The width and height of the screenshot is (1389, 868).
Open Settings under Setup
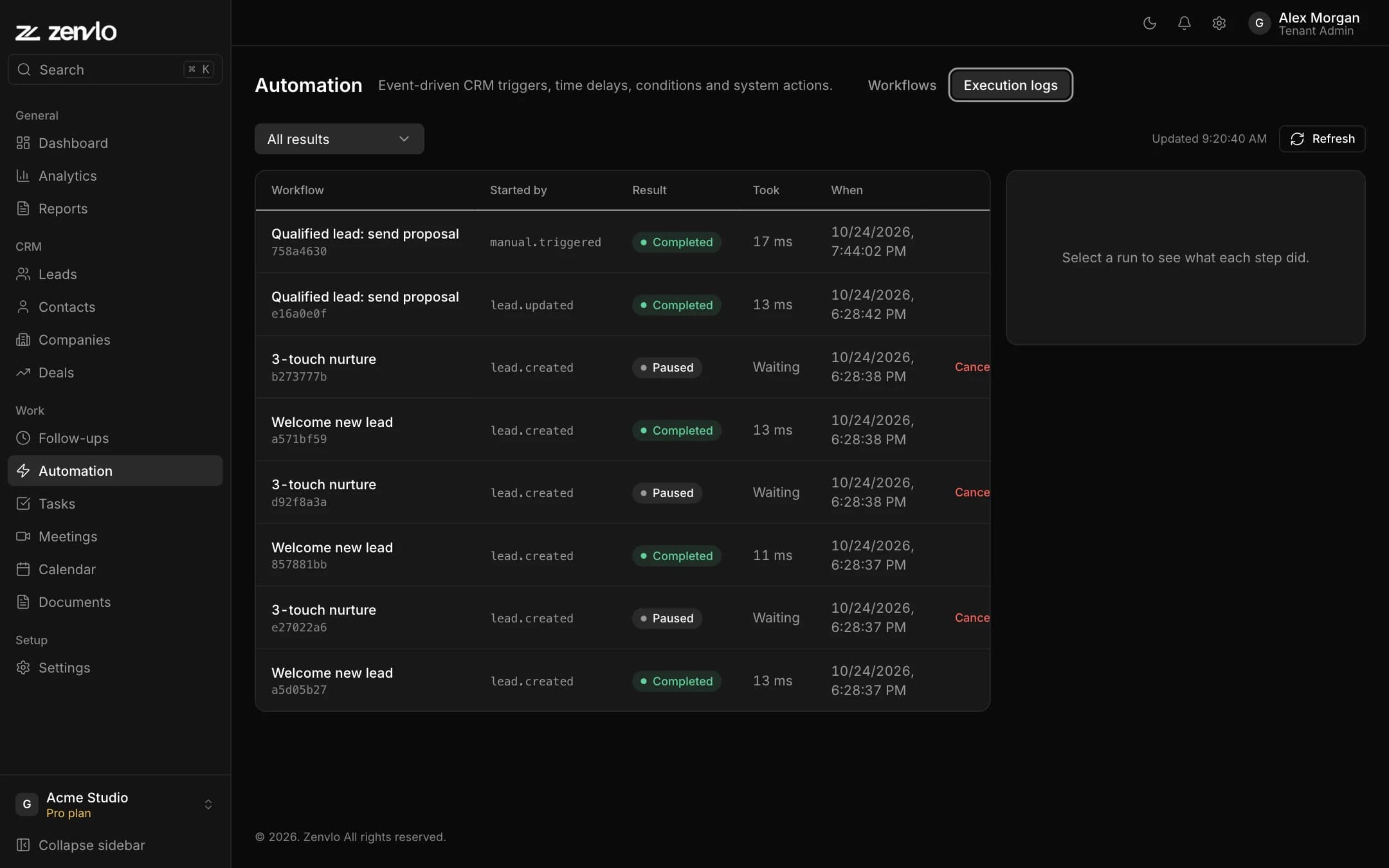pyautogui.click(x=115, y=667)
